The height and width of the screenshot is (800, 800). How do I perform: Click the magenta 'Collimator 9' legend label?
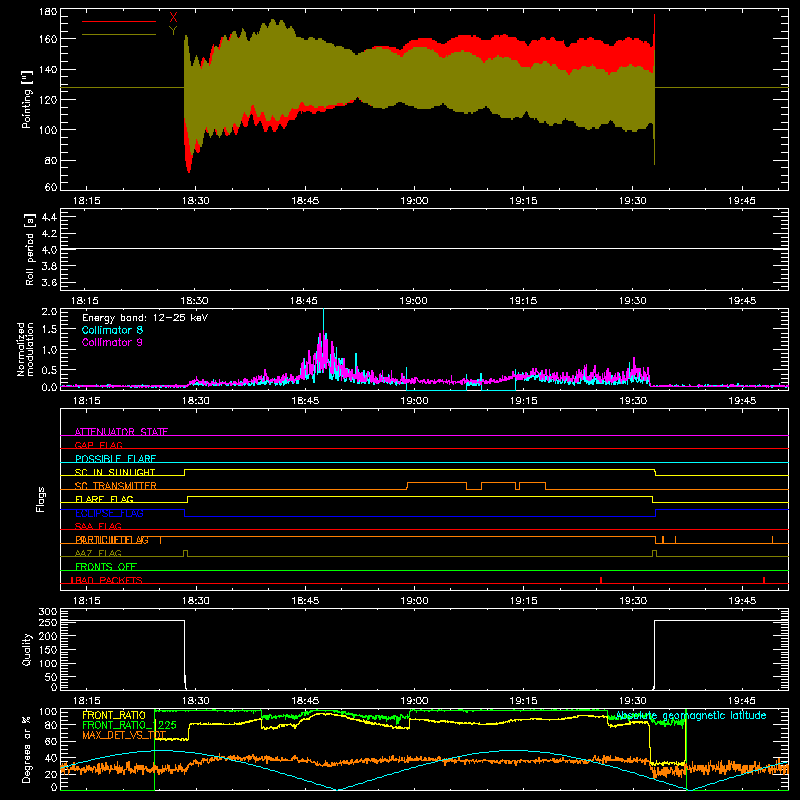click(x=112, y=342)
